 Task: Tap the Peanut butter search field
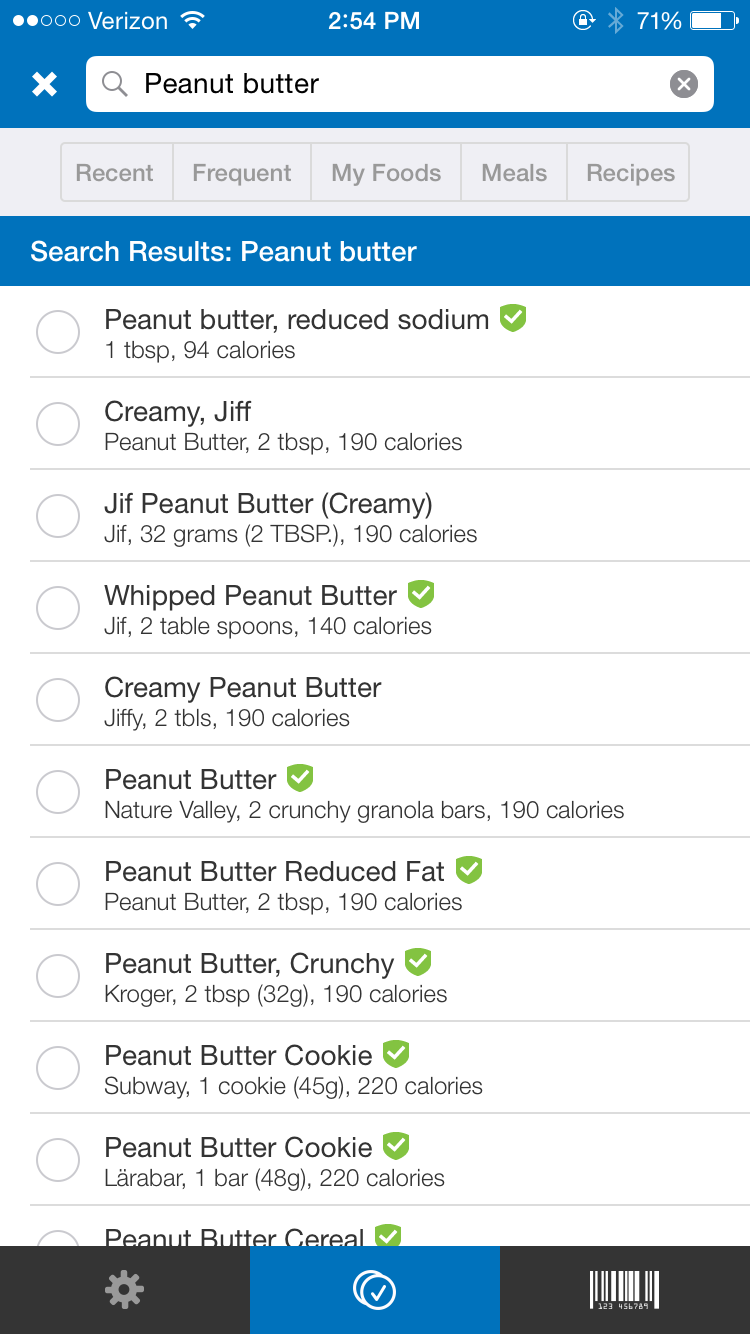tap(400, 84)
